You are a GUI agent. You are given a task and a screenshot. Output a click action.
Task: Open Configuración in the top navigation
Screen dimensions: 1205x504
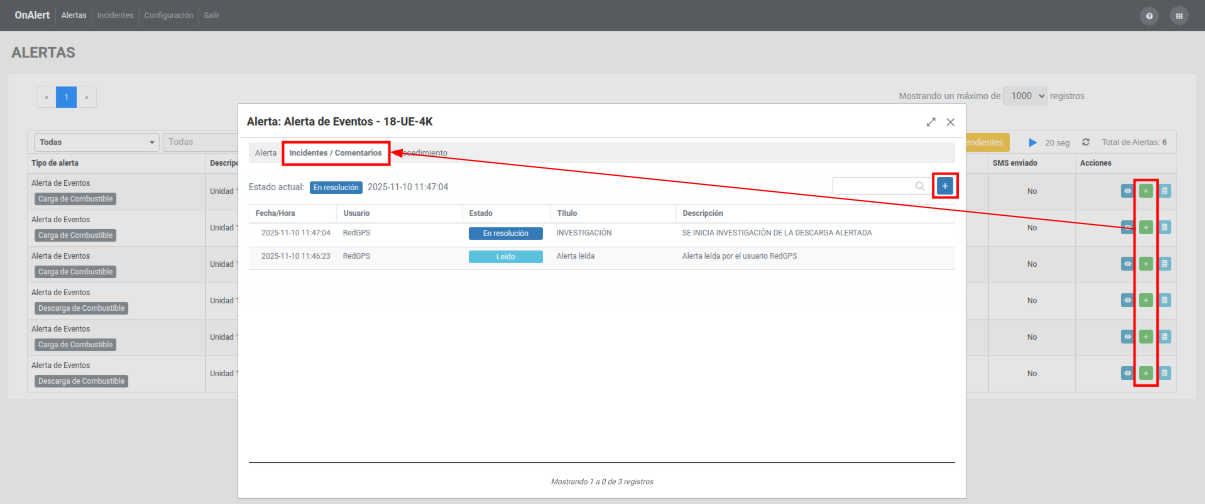click(168, 15)
